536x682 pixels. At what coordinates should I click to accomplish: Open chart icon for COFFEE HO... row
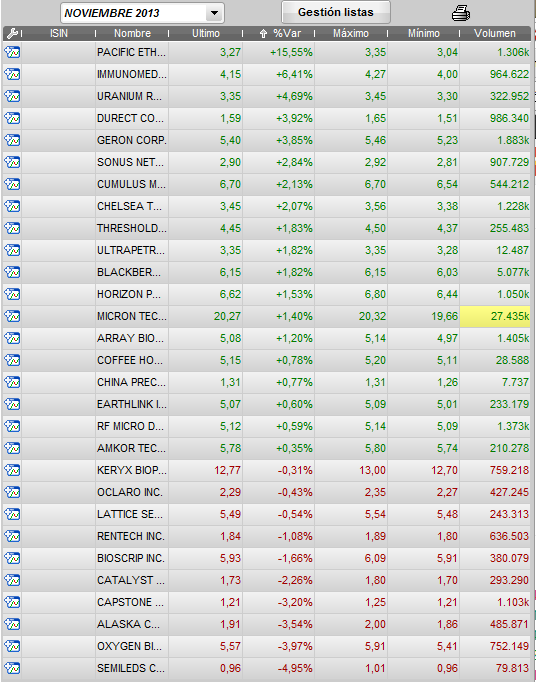[12, 360]
